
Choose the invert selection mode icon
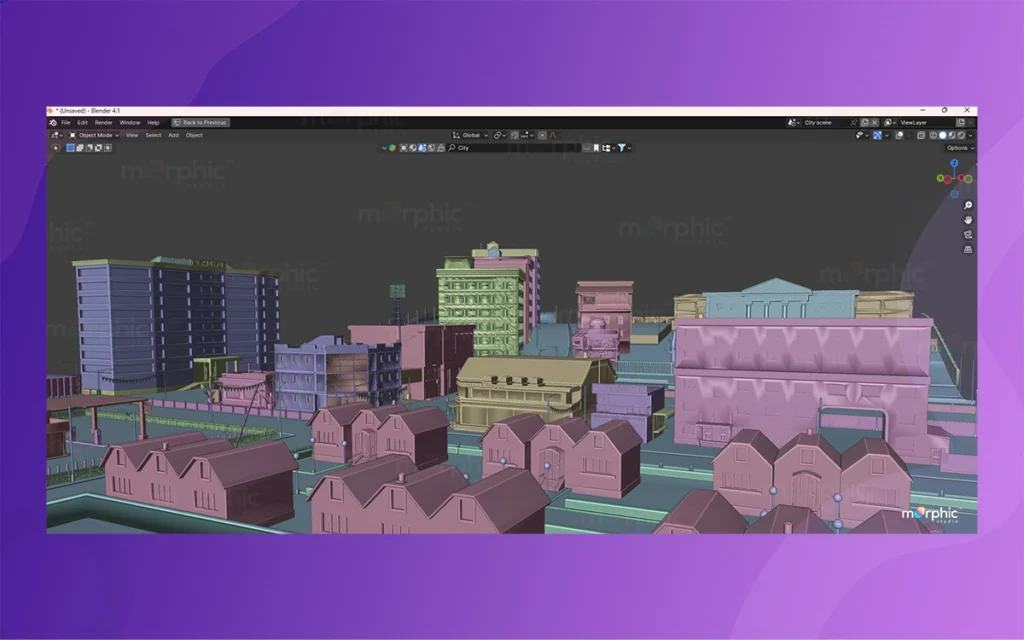tap(98, 148)
